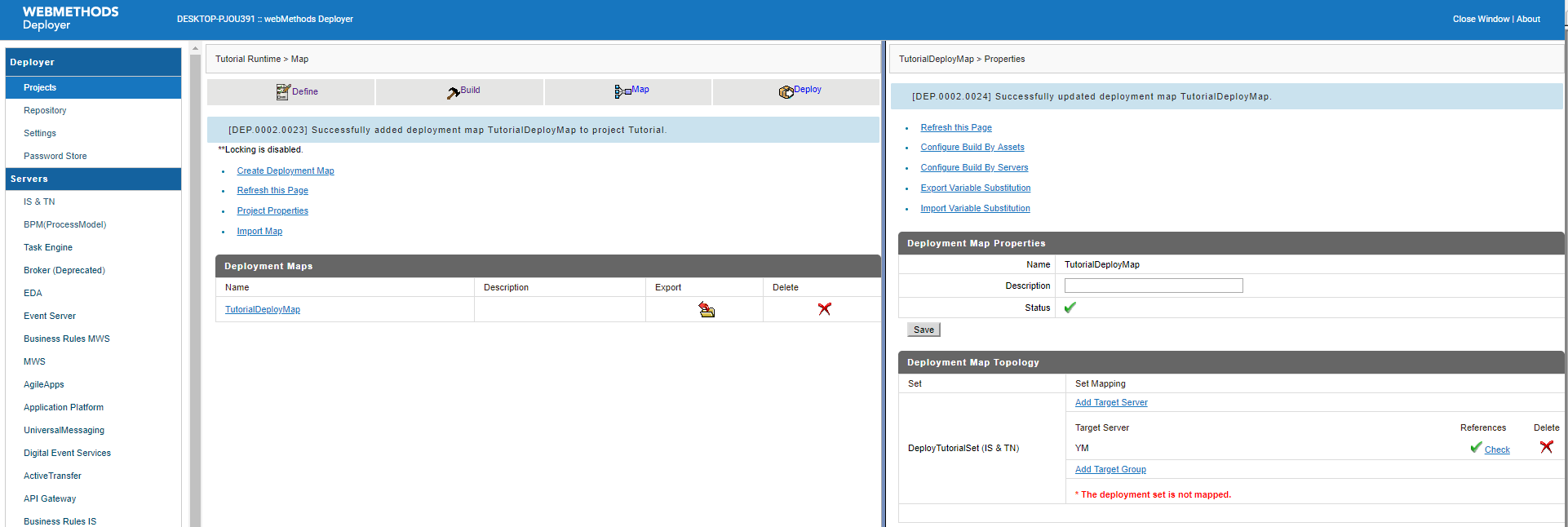The width and height of the screenshot is (1568, 527).
Task: Open Map tab label
Action: pyautogui.click(x=640, y=89)
